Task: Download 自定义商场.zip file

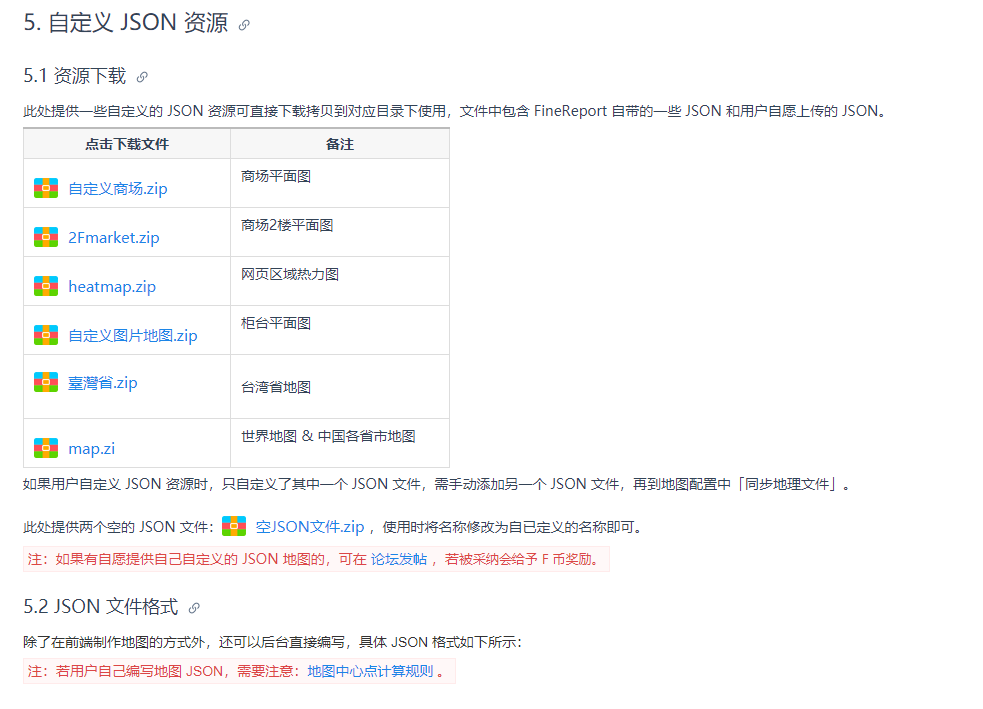Action: pyautogui.click(x=118, y=189)
